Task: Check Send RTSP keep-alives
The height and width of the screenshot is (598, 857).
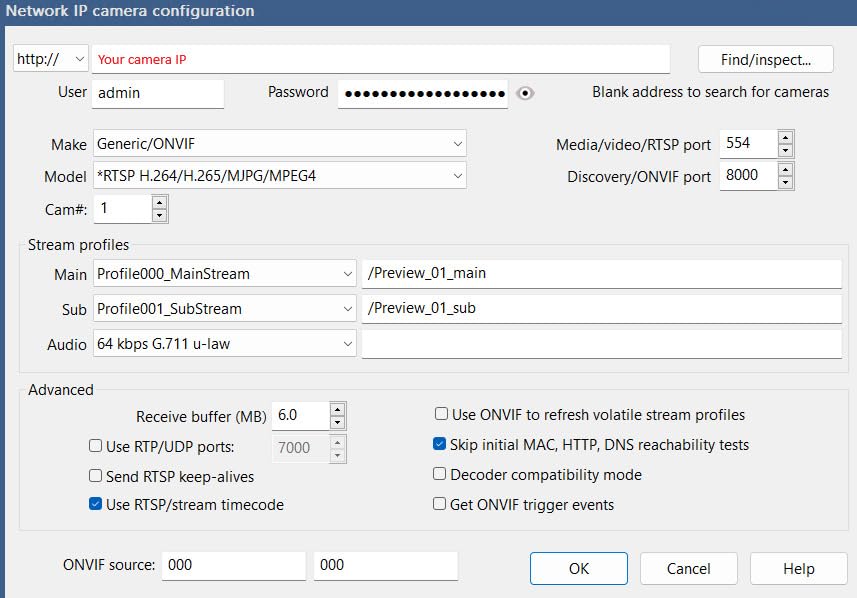Action: 96,476
